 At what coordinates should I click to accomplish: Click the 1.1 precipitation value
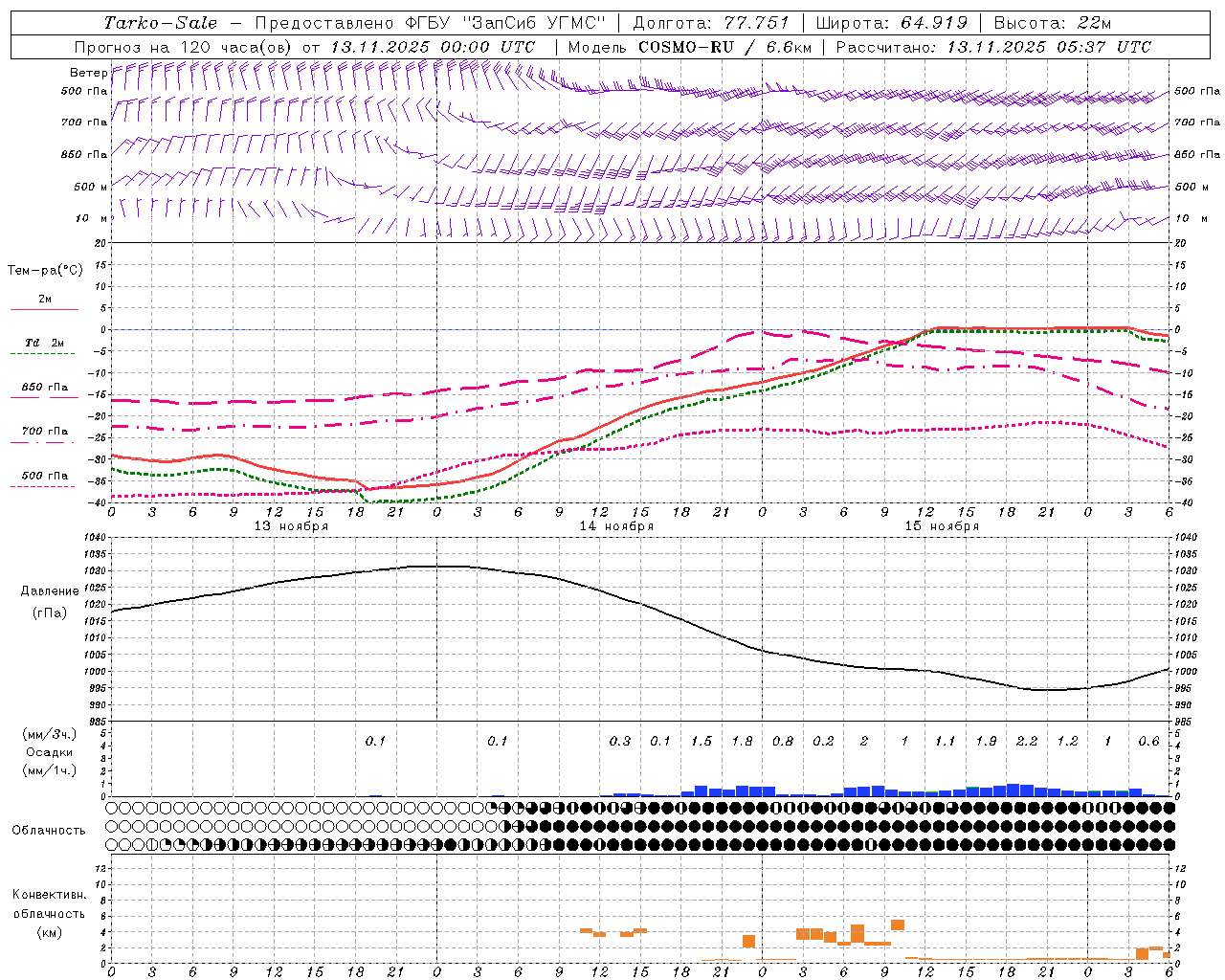[946, 741]
